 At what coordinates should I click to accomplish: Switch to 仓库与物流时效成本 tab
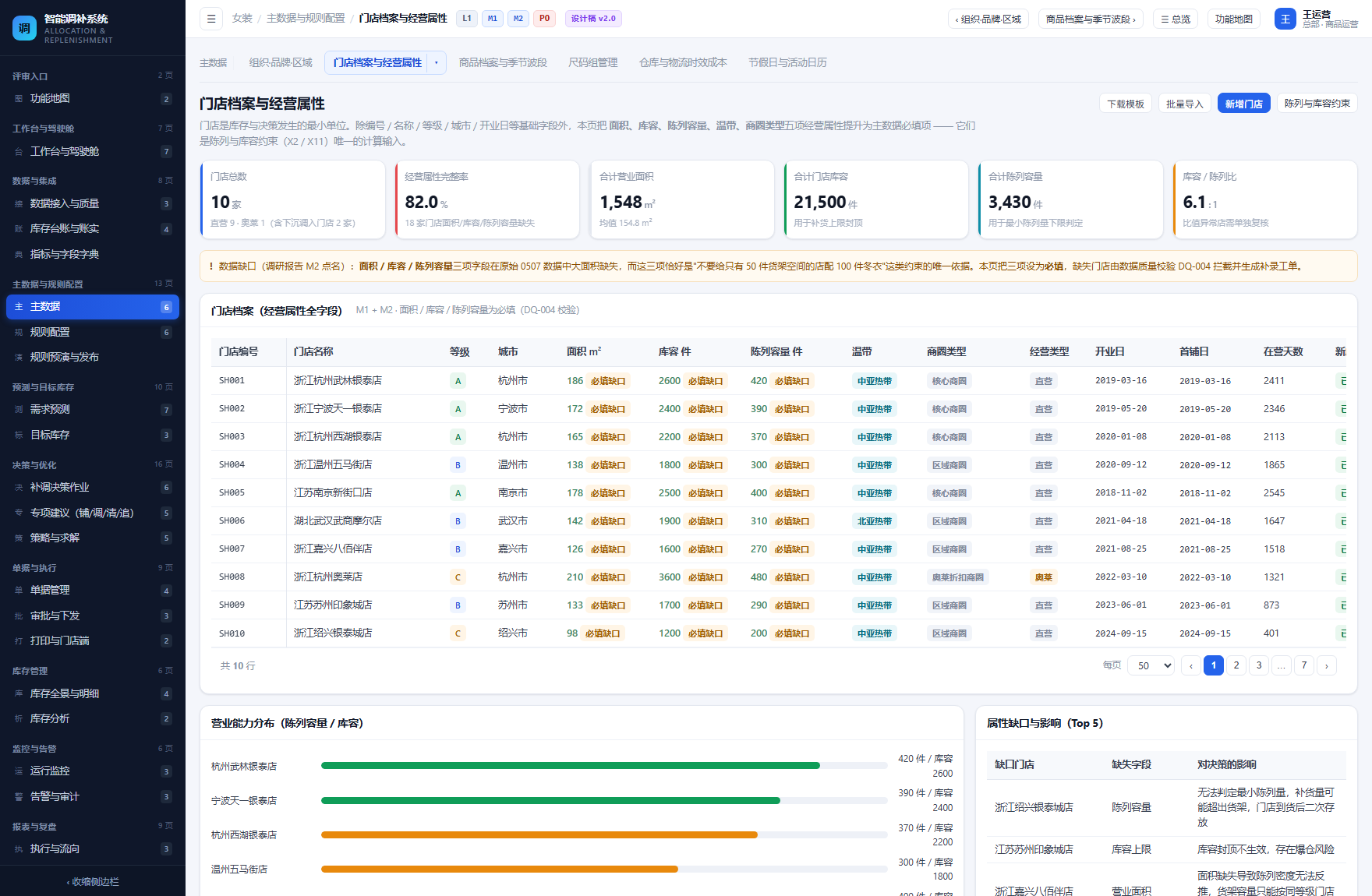point(683,63)
